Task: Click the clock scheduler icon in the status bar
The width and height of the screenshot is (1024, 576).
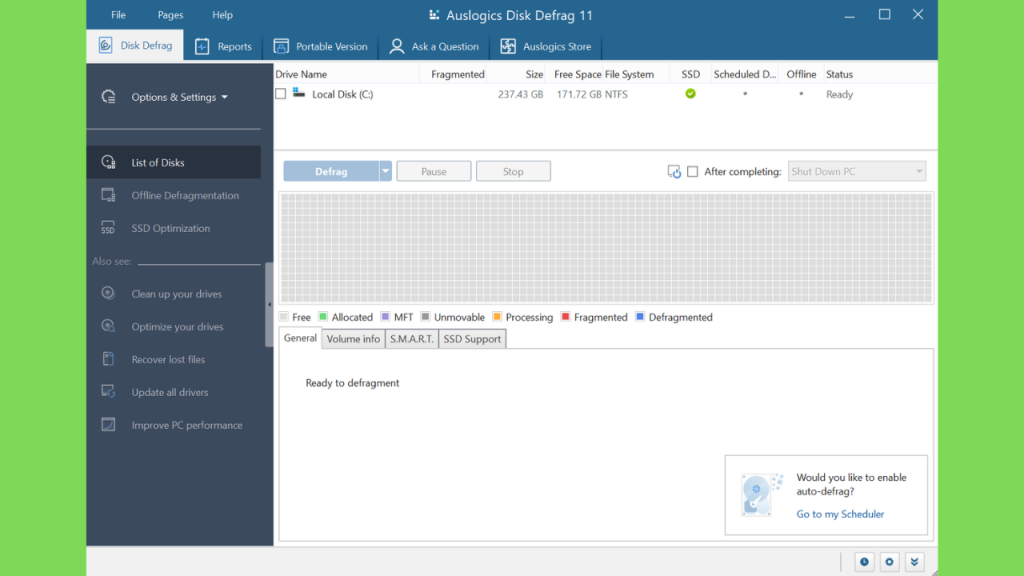Action: click(x=864, y=562)
